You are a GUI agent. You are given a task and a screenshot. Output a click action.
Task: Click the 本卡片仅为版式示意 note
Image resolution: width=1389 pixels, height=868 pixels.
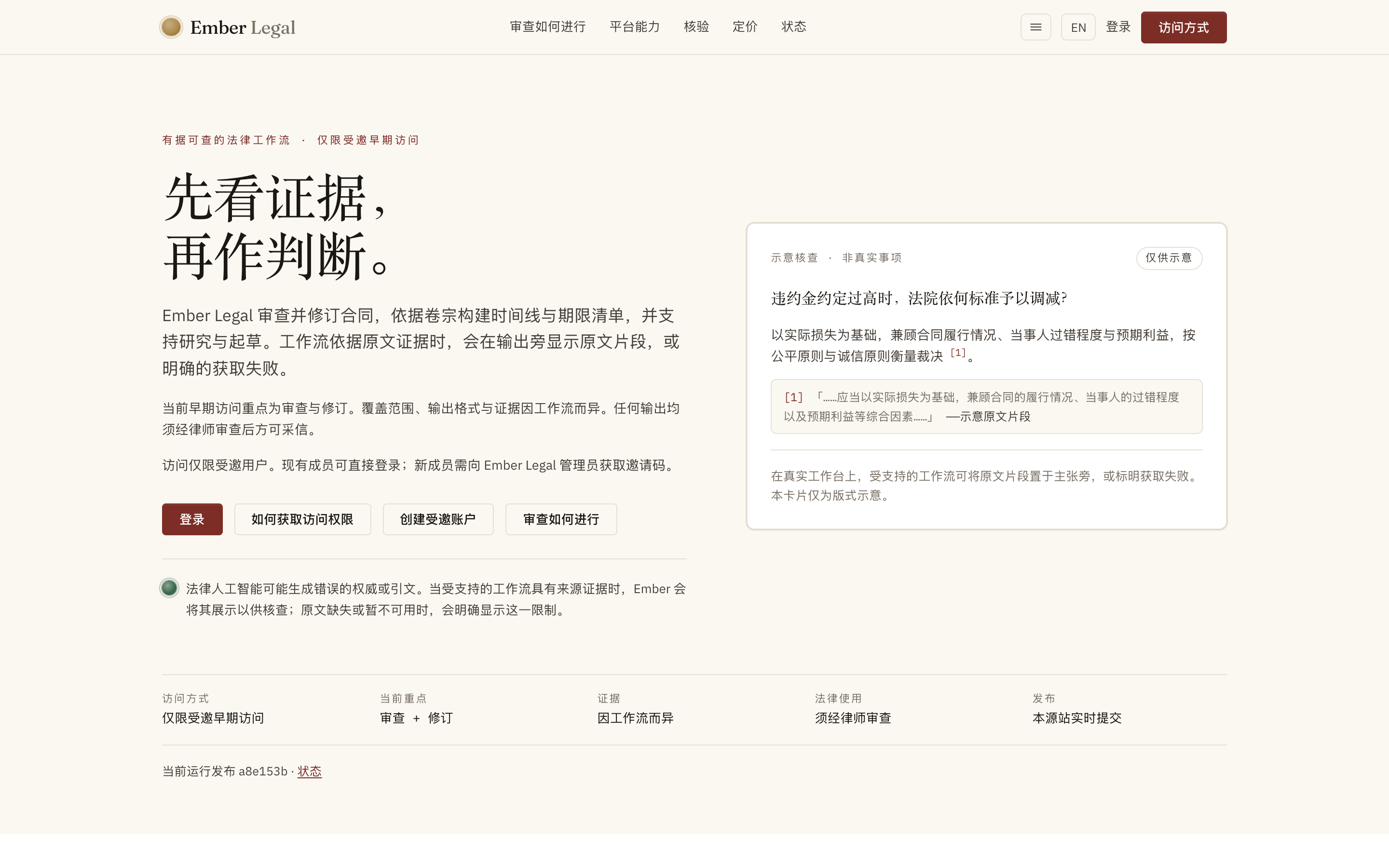830,495
